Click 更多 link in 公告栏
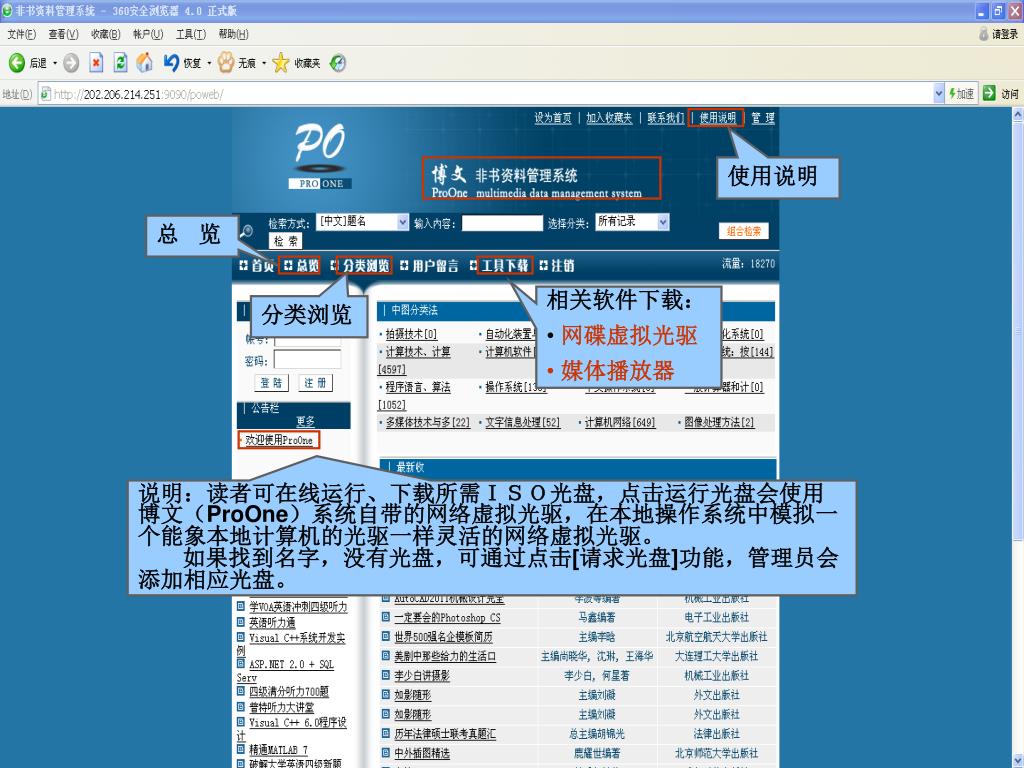Screen dimensions: 1024x768 pyautogui.click(x=306, y=421)
